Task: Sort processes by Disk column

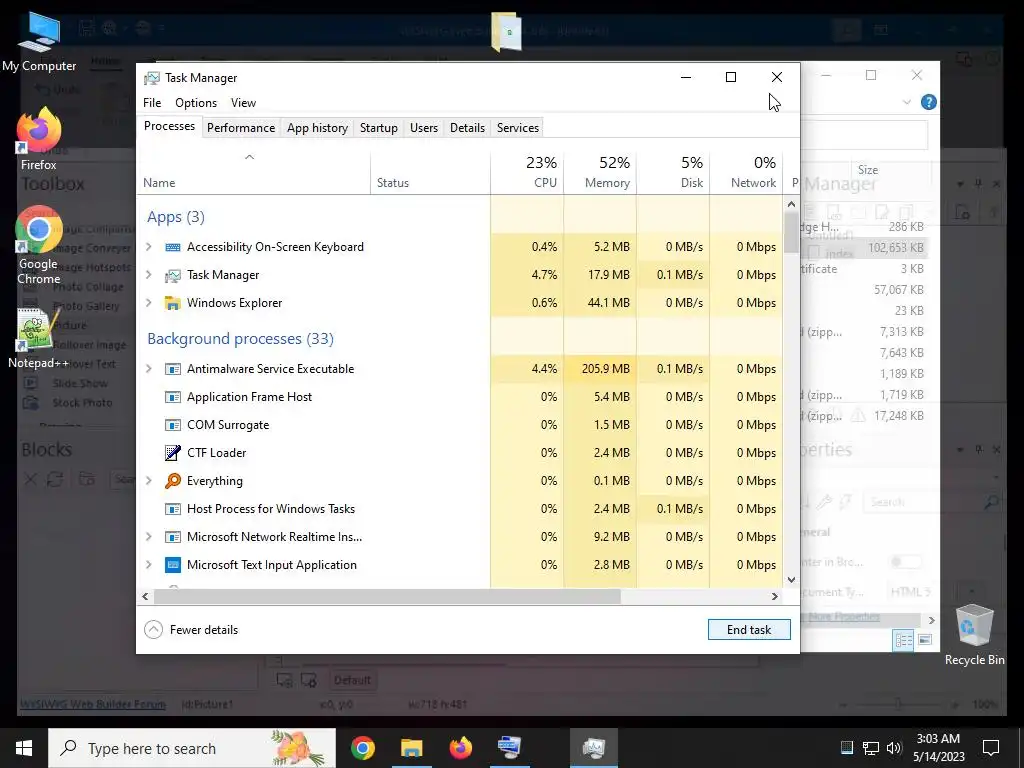Action: coord(673,173)
